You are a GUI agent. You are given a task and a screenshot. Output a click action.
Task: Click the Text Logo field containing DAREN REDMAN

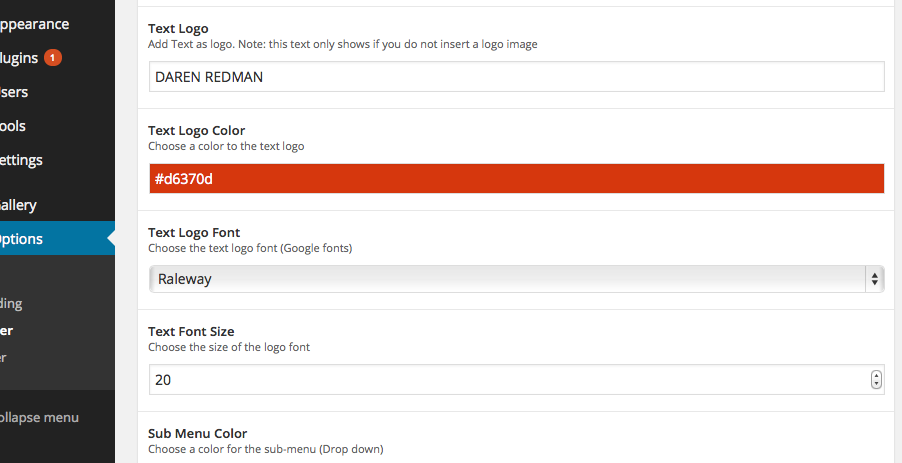point(517,76)
